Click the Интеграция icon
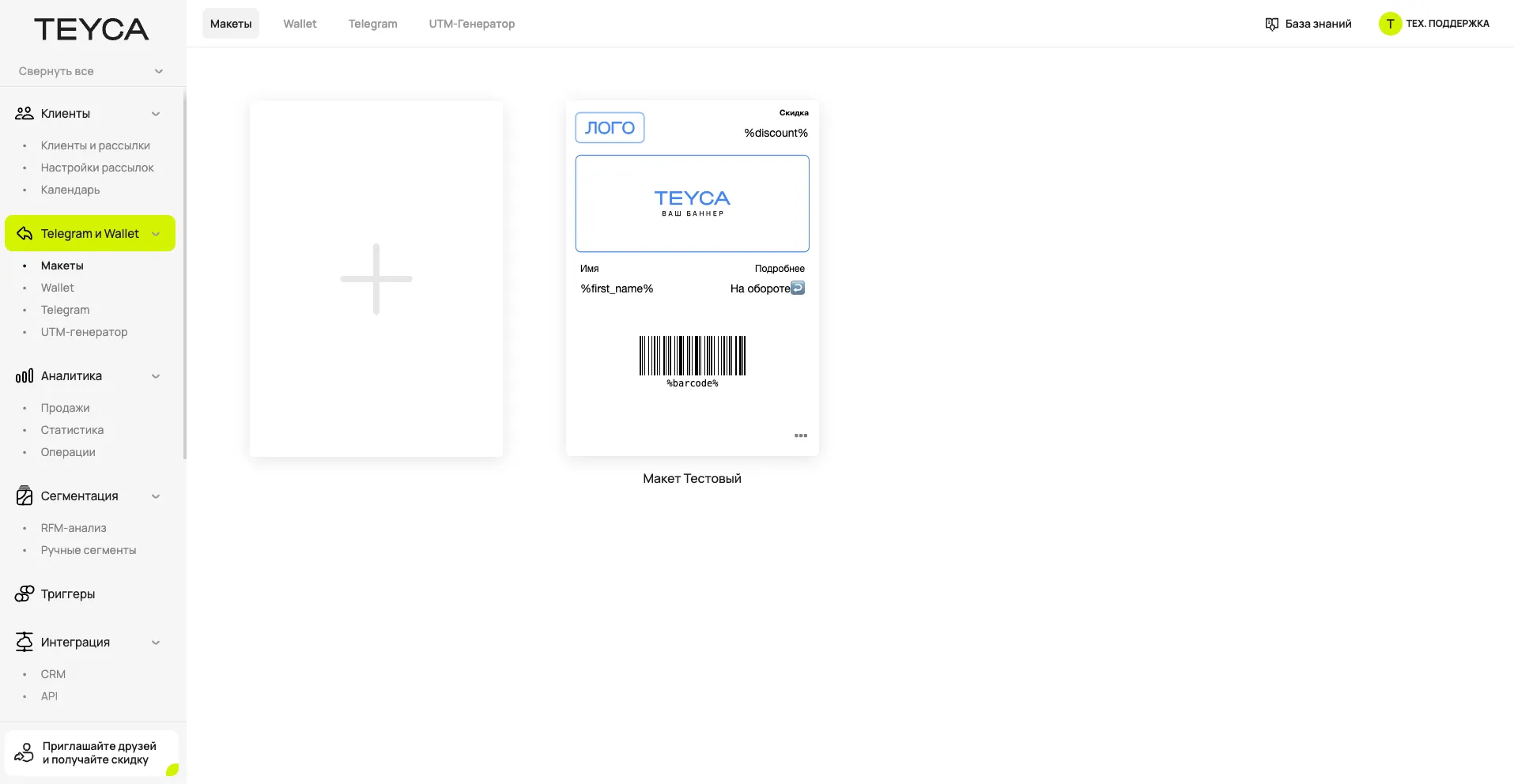This screenshot has width=1514, height=784. 25,643
